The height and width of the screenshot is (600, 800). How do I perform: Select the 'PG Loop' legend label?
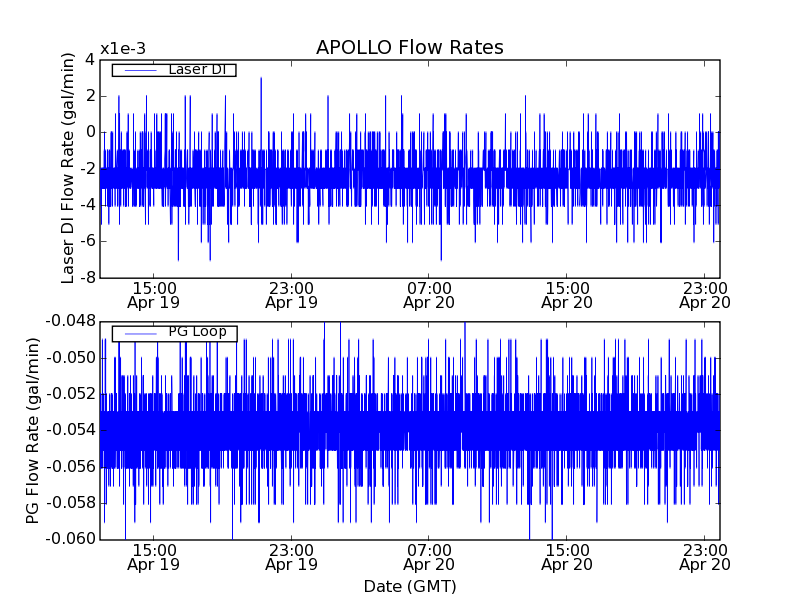point(197,332)
